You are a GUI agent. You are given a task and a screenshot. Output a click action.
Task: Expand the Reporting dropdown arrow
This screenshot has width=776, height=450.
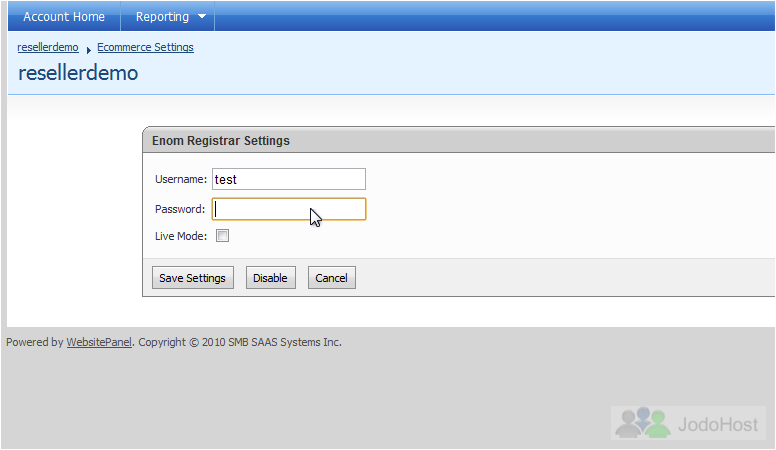pos(202,16)
